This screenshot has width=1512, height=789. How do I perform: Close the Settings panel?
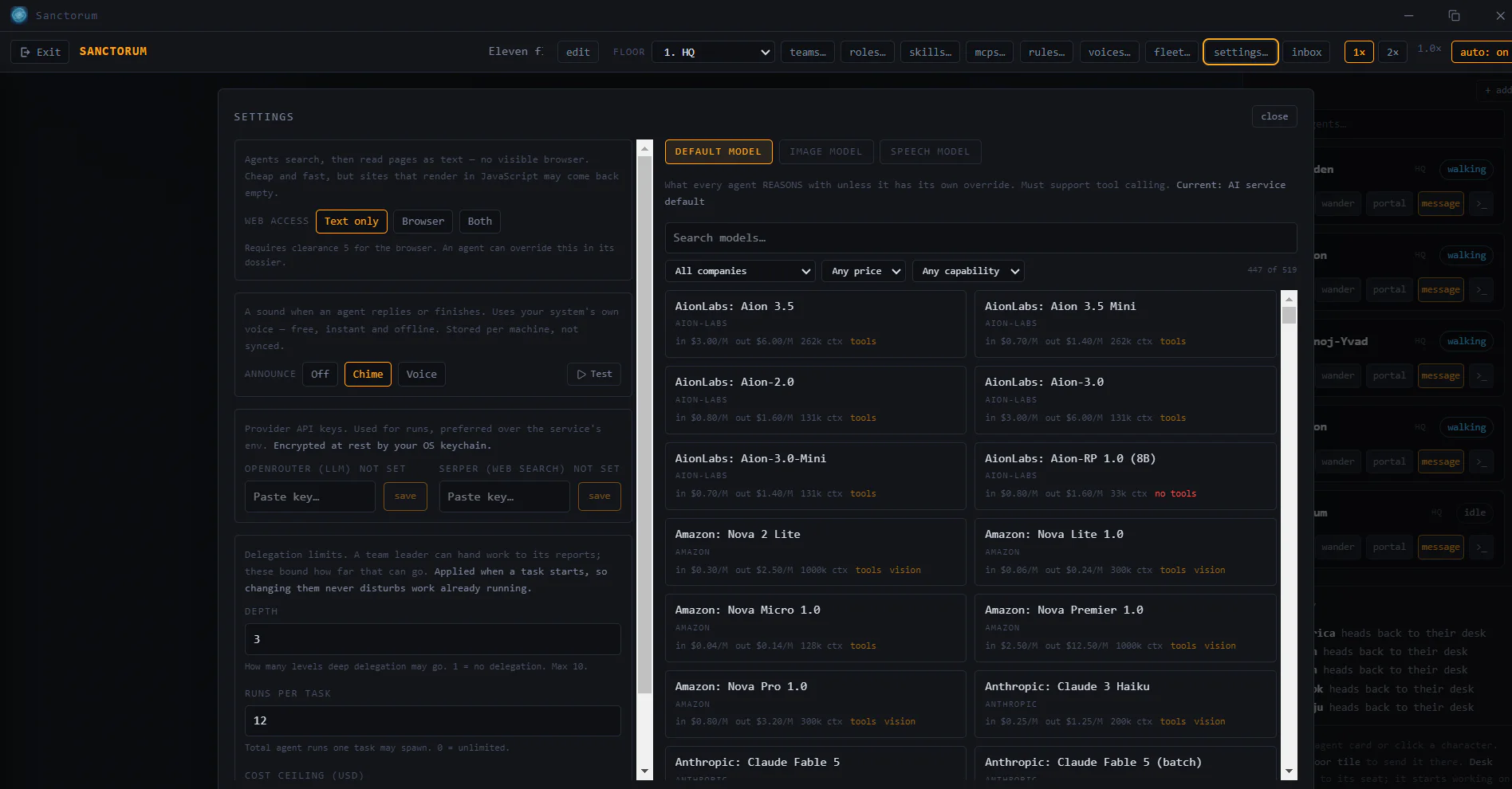coord(1274,116)
